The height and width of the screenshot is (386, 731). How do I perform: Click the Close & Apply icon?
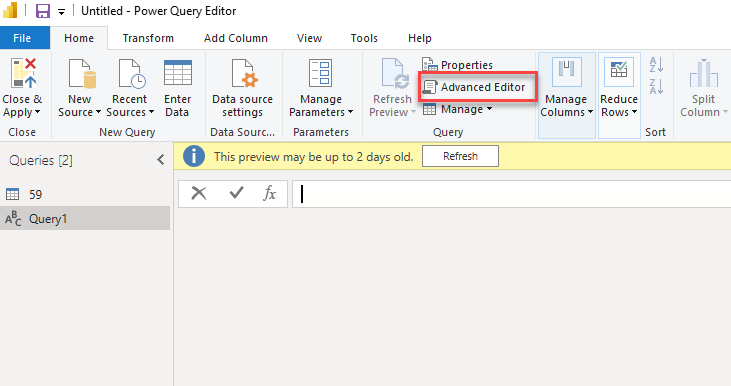point(24,73)
